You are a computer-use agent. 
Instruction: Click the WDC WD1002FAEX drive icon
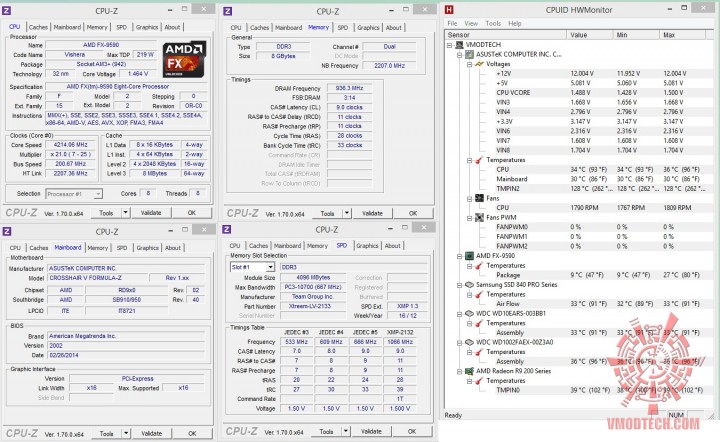coord(469,342)
